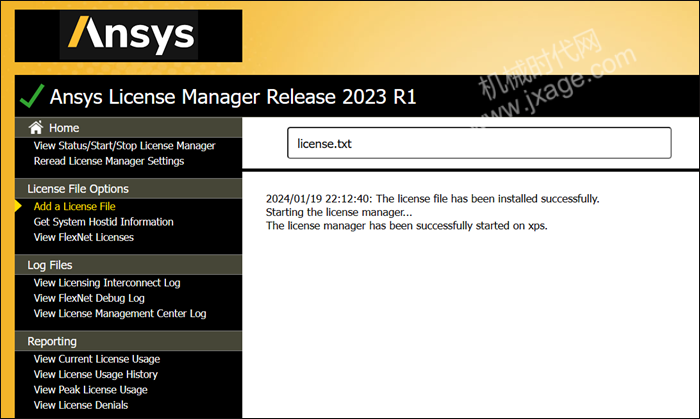The width and height of the screenshot is (700, 419).
Task: Open View Status/Start/Stop License Manager
Action: click(124, 145)
